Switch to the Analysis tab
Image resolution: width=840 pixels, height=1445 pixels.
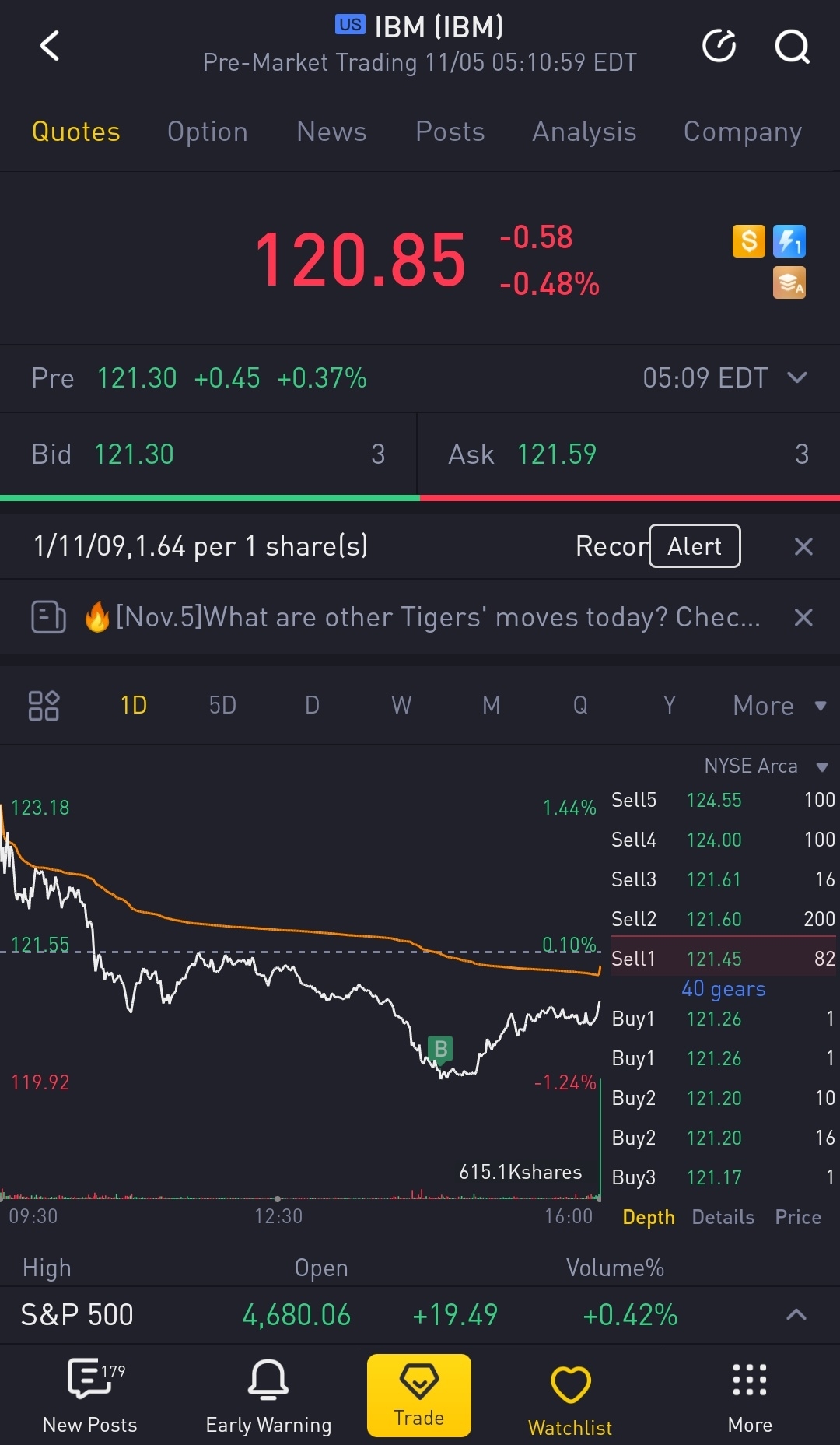tap(584, 132)
